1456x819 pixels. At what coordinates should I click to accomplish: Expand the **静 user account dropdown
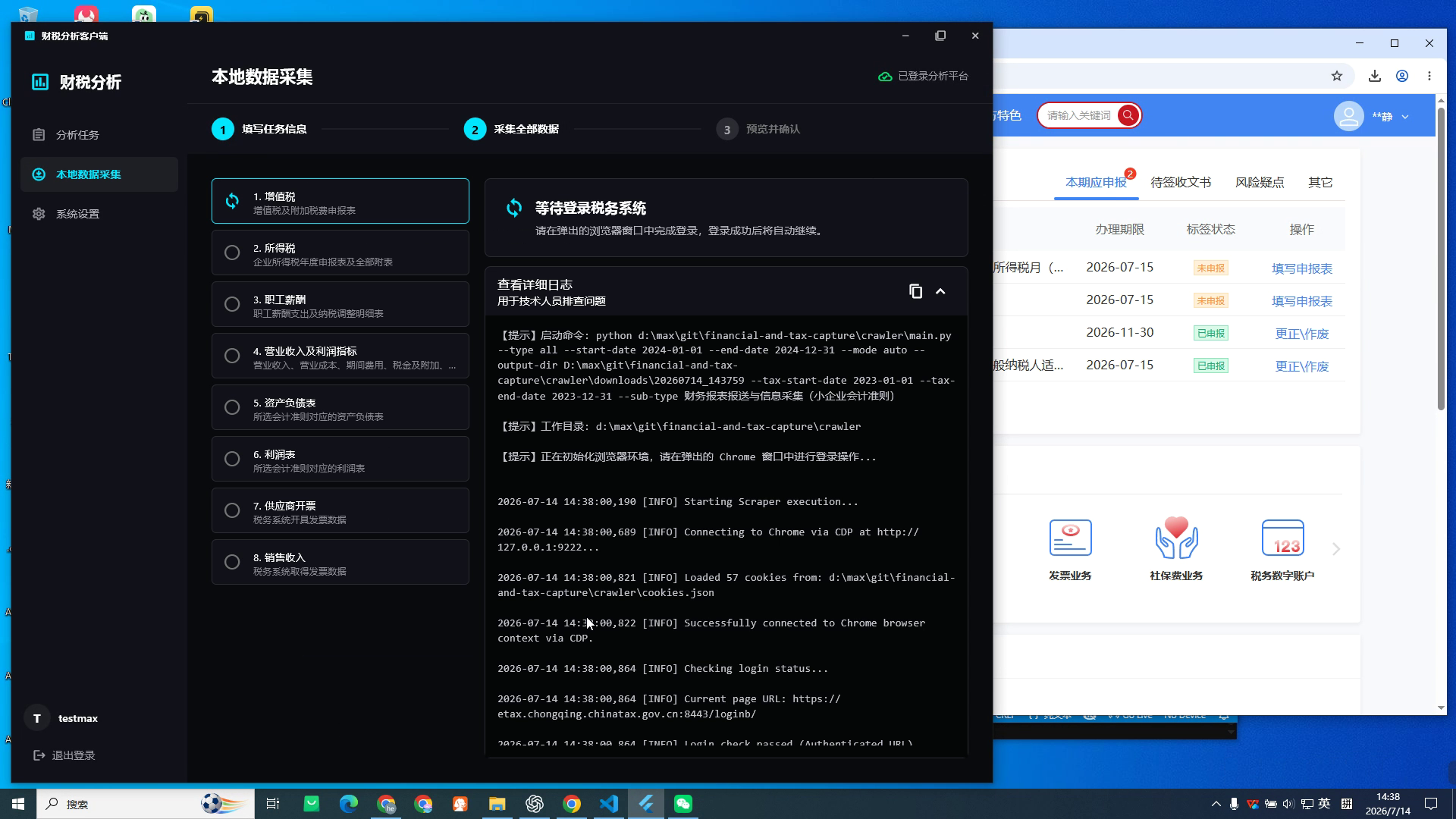1405,117
